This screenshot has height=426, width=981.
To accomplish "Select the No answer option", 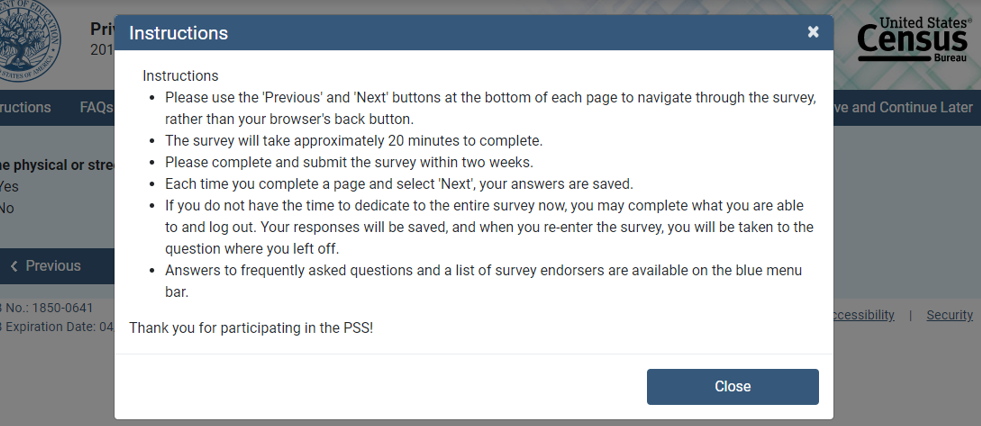I will tap(7, 208).
